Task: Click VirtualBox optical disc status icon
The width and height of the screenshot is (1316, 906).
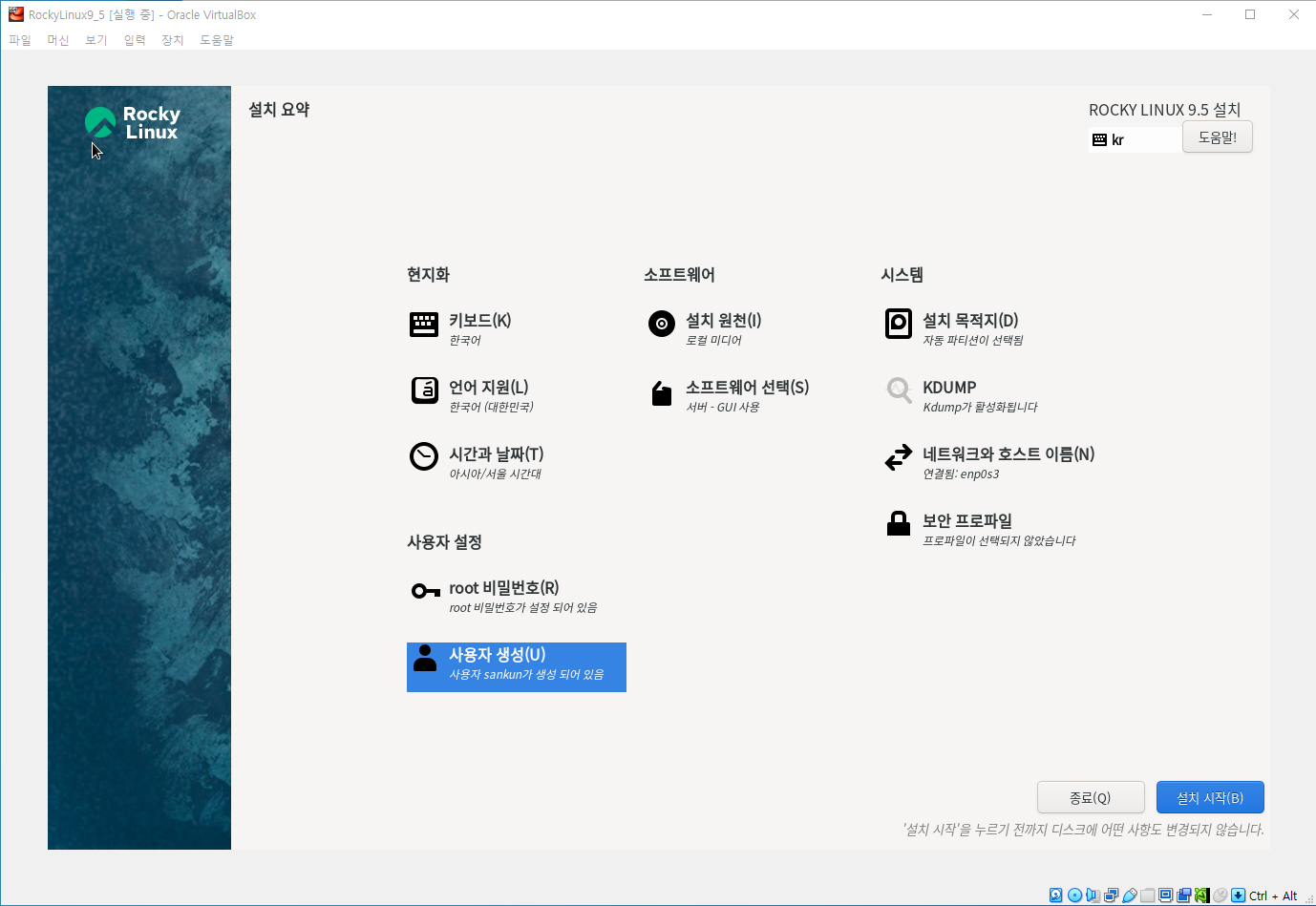Action: (1074, 895)
